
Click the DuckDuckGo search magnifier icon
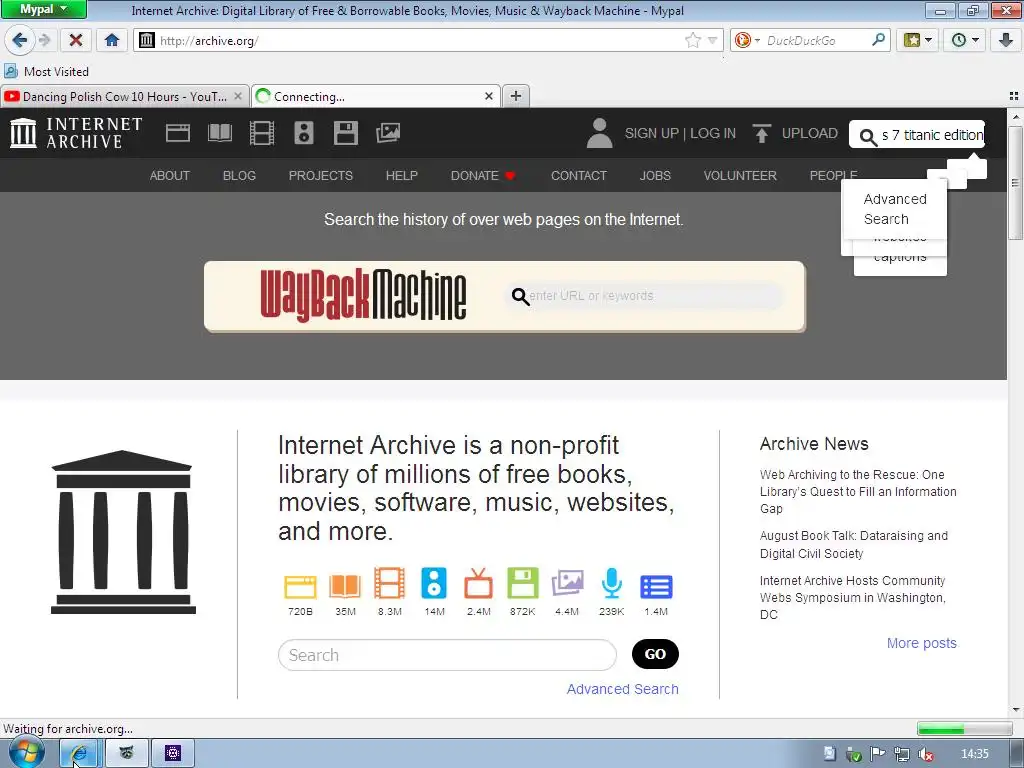878,40
